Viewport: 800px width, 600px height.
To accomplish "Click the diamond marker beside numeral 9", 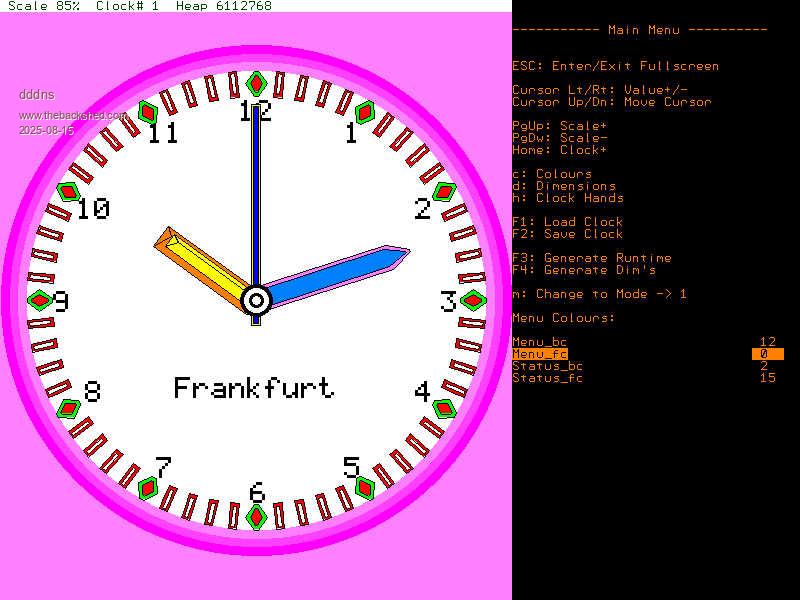I will point(39,300).
